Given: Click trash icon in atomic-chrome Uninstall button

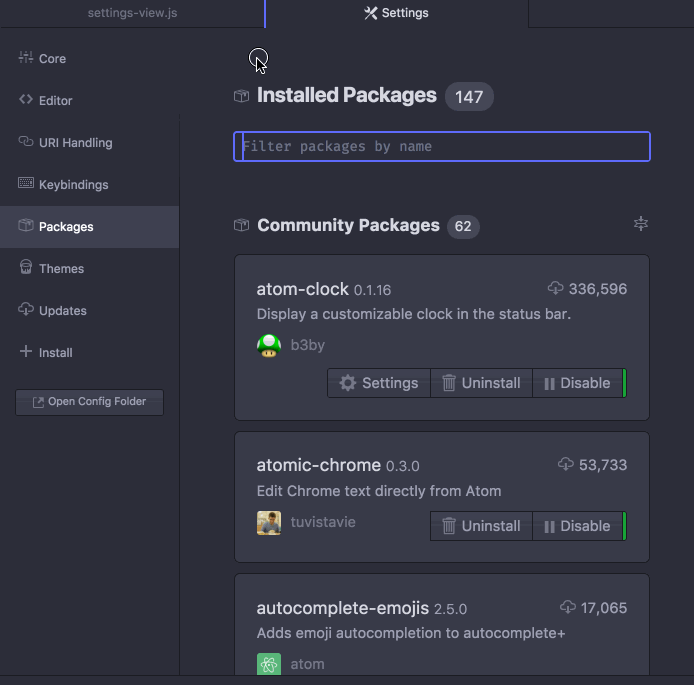Looking at the screenshot, I should click(x=448, y=526).
